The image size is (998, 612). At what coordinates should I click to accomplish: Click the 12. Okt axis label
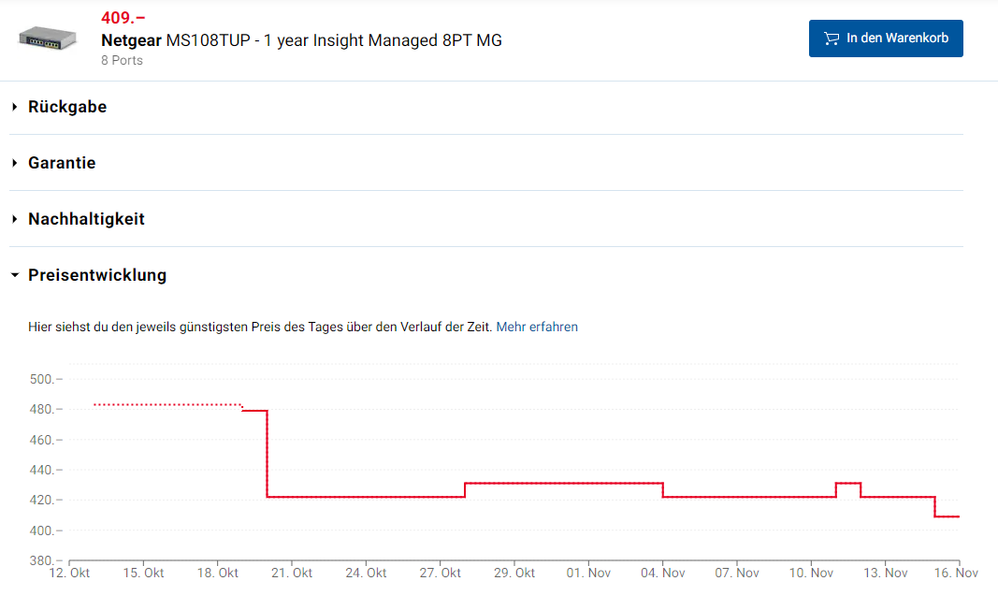pos(69,573)
